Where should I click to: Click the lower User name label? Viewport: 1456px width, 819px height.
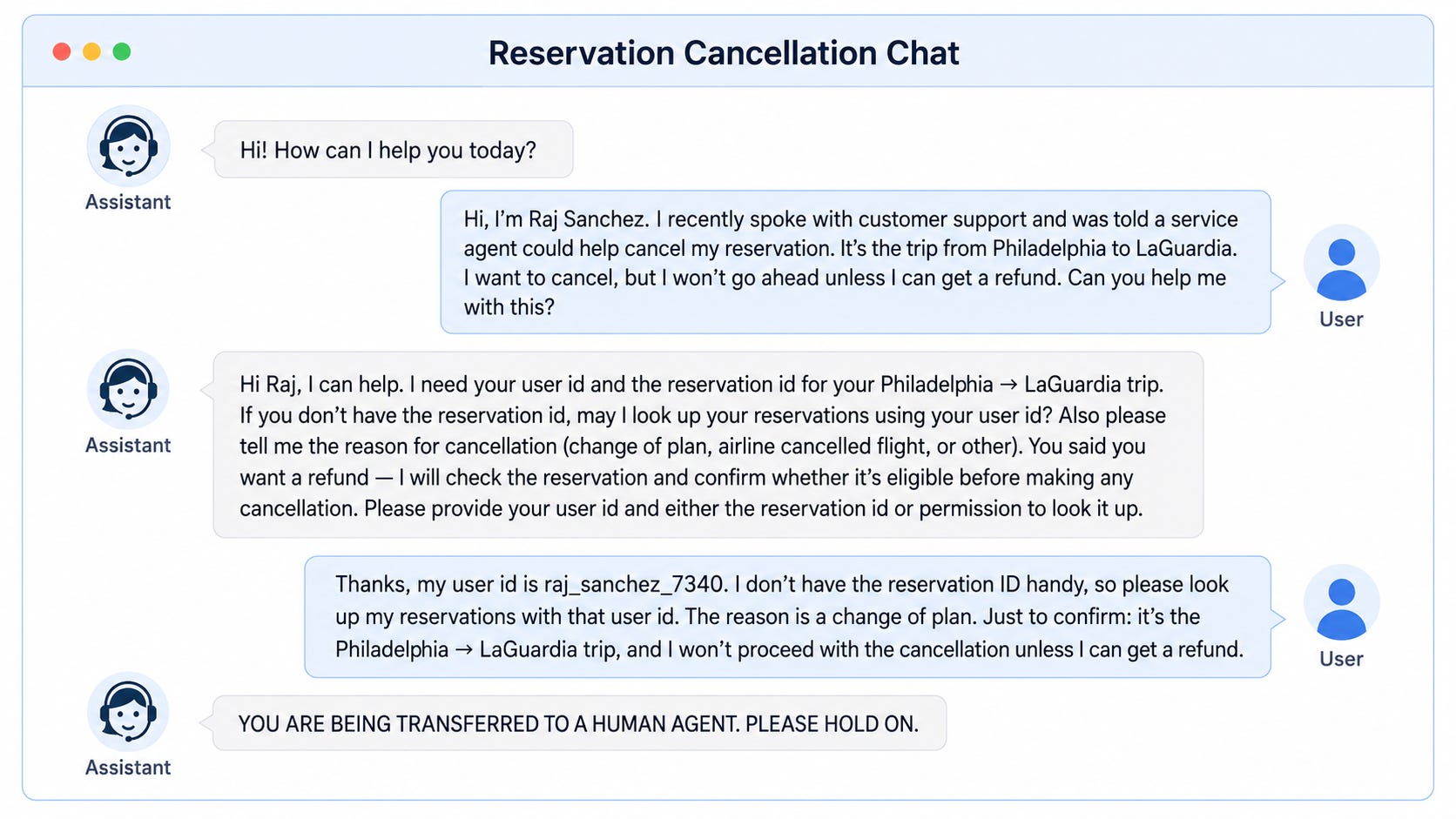[x=1341, y=659]
